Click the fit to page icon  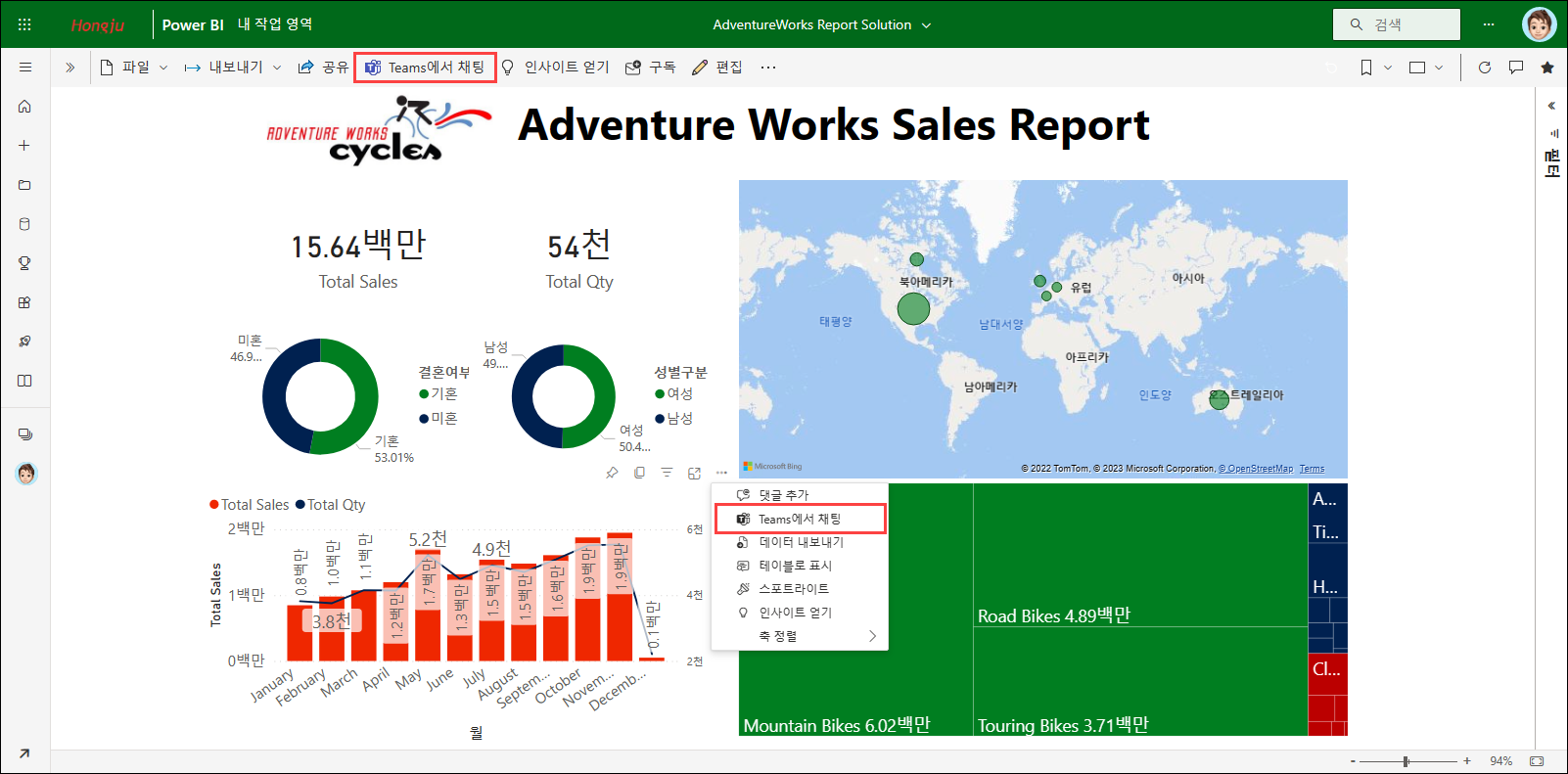coord(1537,761)
